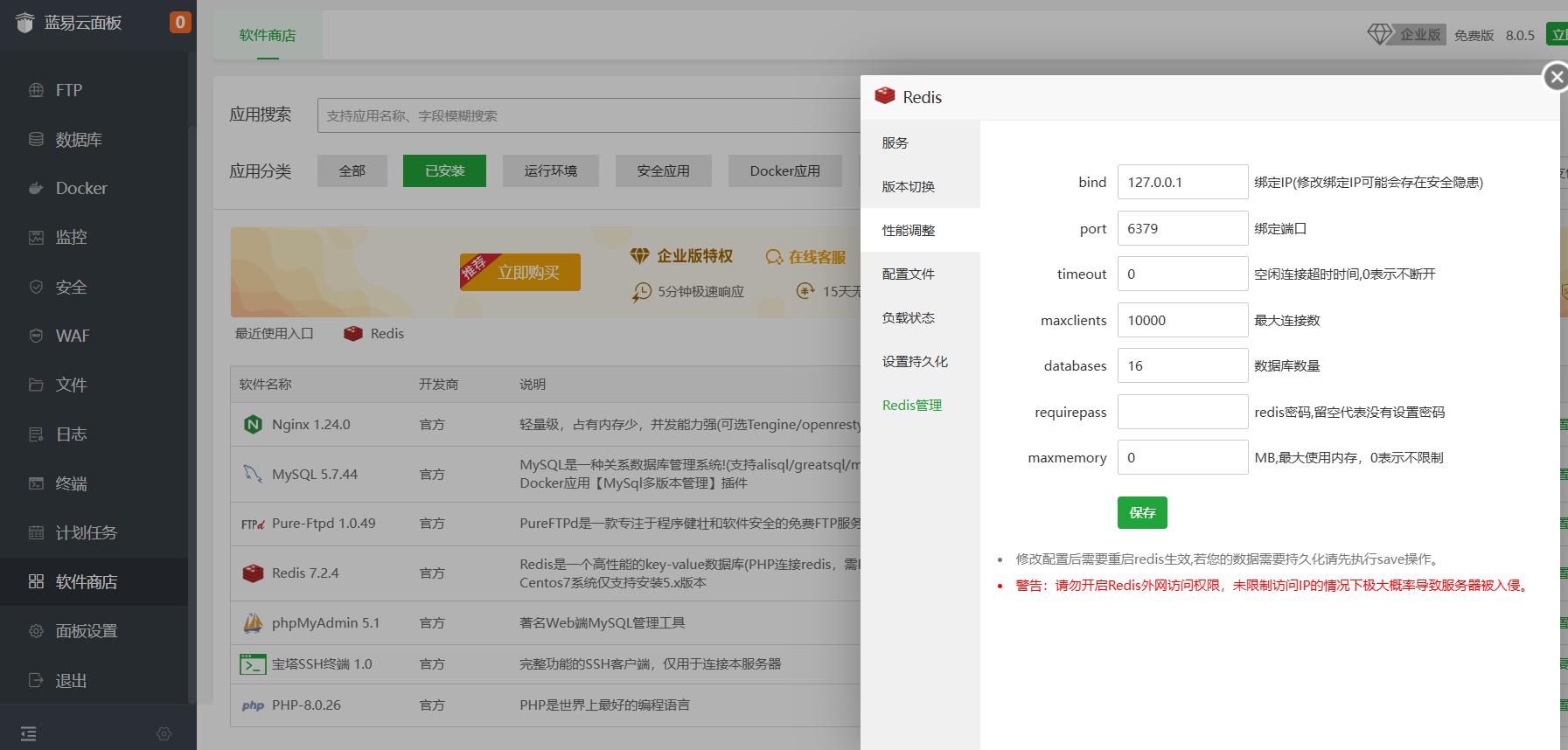Open 宝塔SSH终端 1.0 from software list
This screenshot has height=750, width=1568.
pyautogui.click(x=322, y=664)
